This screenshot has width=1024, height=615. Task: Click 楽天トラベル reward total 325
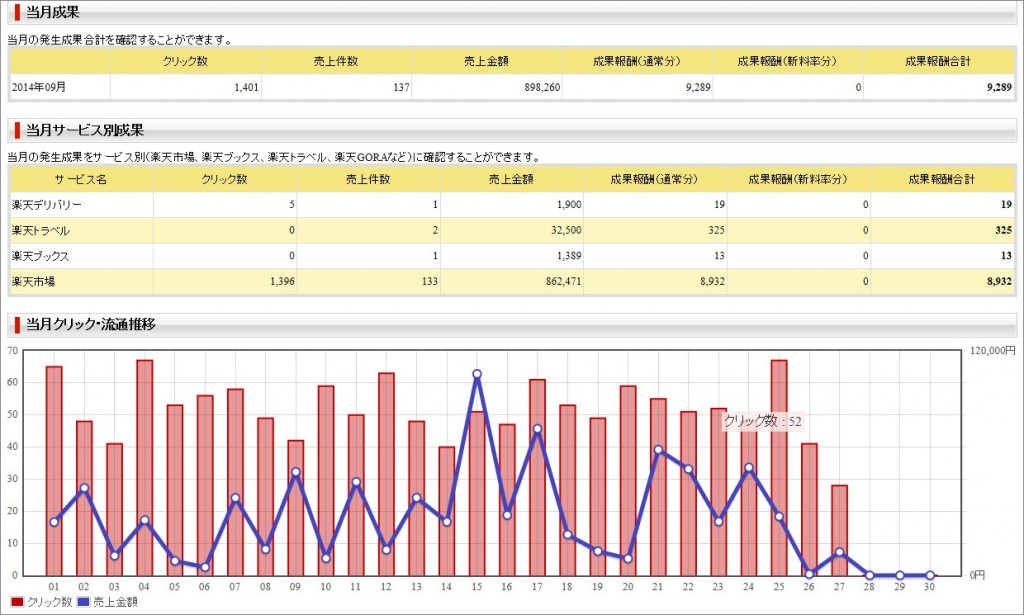click(x=1003, y=230)
